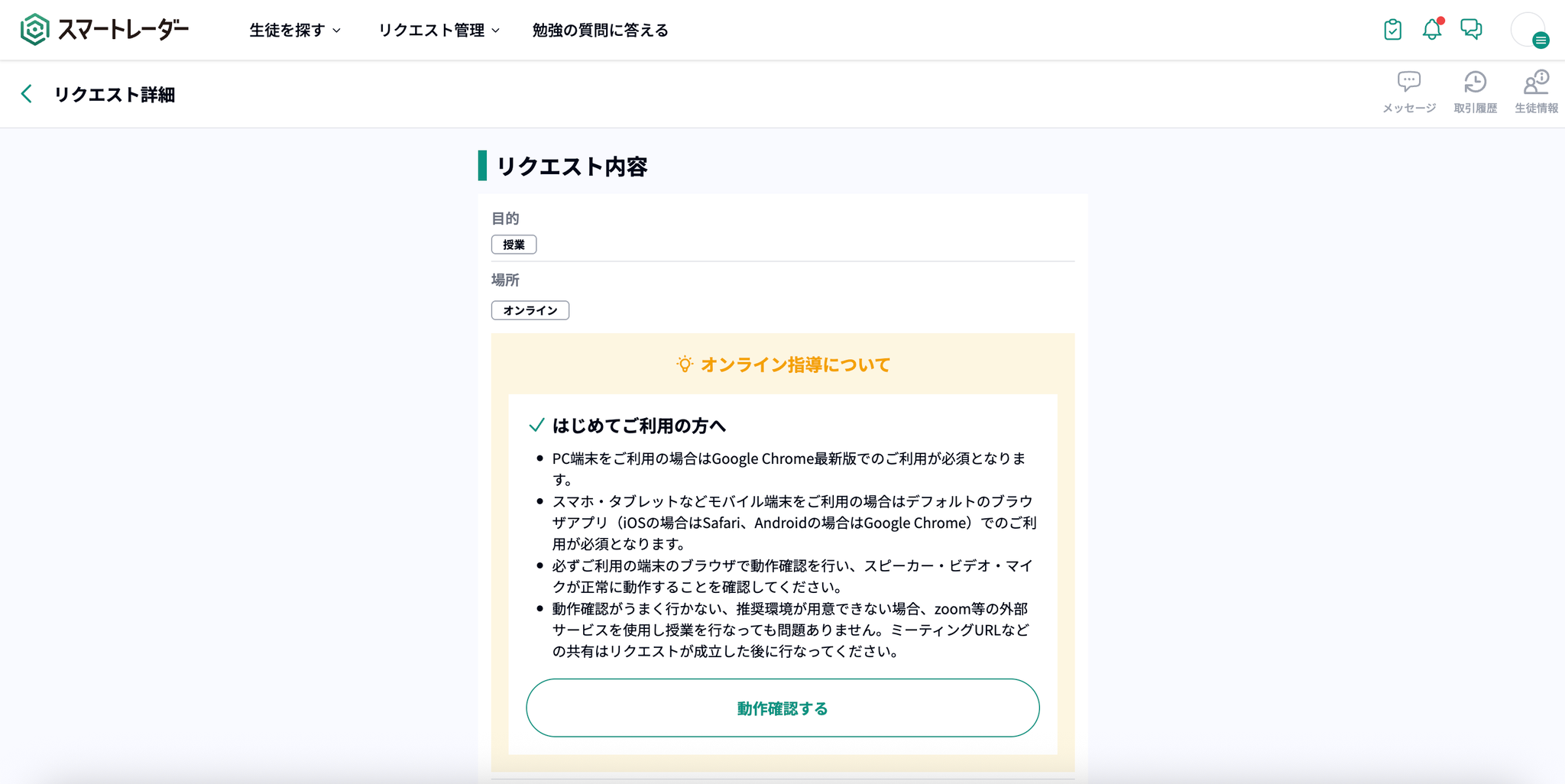Open the profile avatar menu
This screenshot has height=784, width=1565.
1529,31
